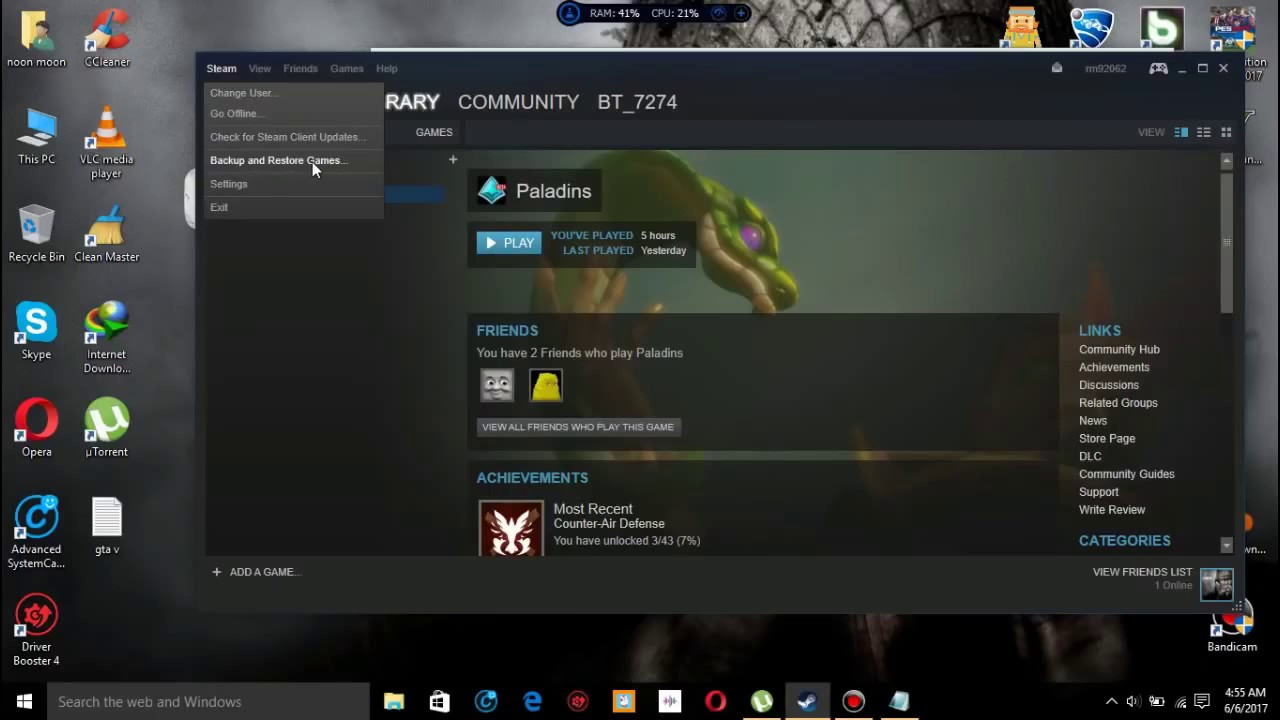This screenshot has height=720, width=1280.
Task: Open the yellow friend avatar
Action: click(546, 385)
